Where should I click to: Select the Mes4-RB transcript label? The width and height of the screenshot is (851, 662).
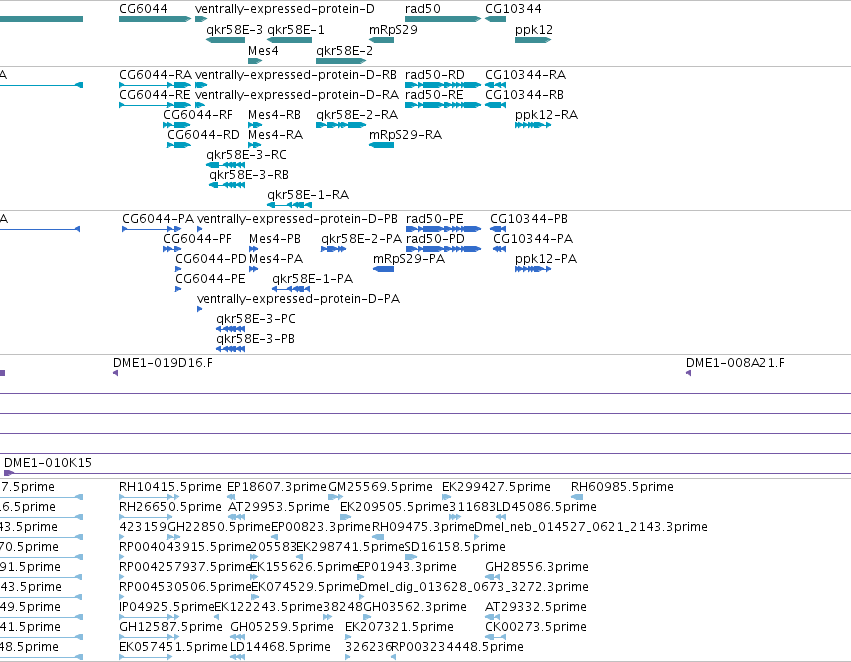pos(275,115)
